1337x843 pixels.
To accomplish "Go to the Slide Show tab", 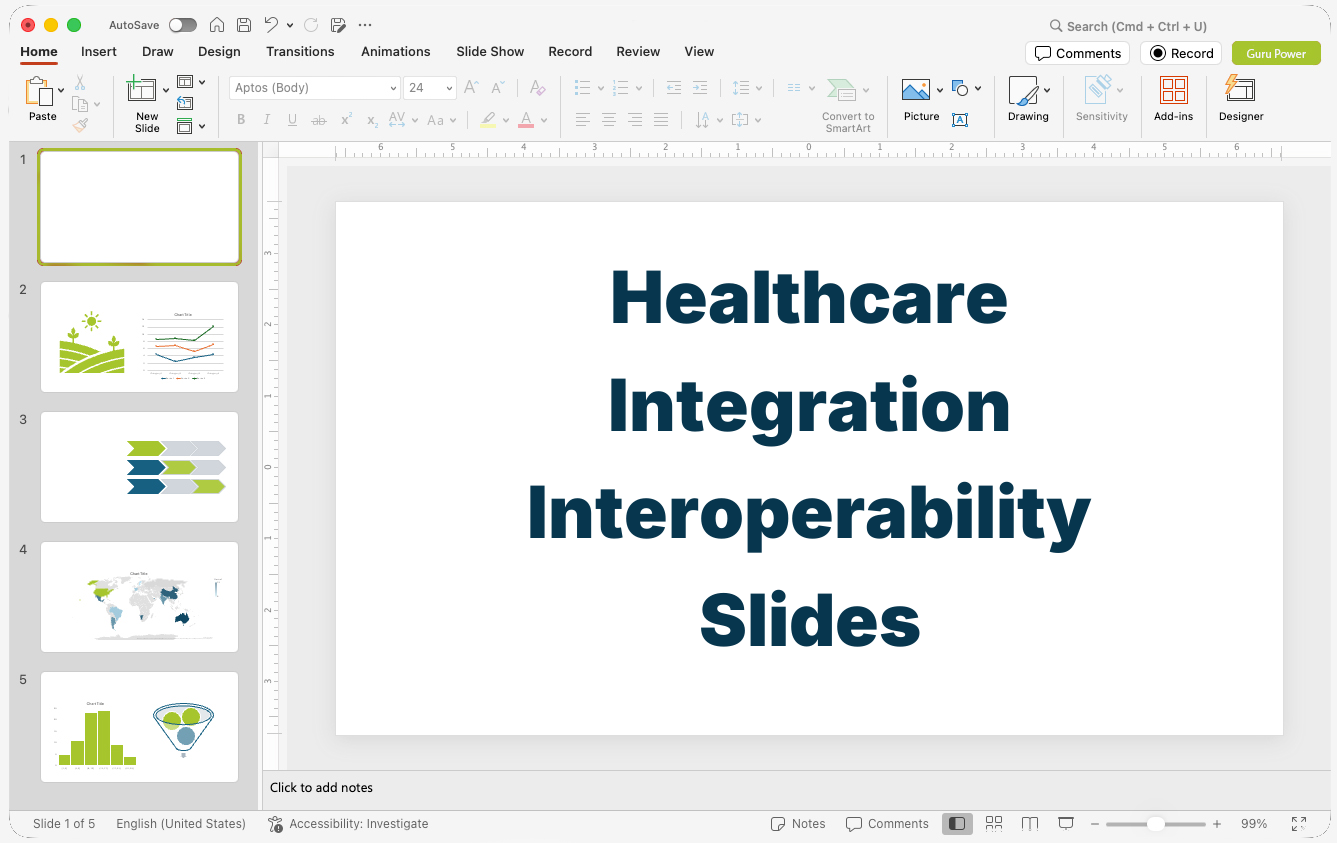I will (490, 51).
